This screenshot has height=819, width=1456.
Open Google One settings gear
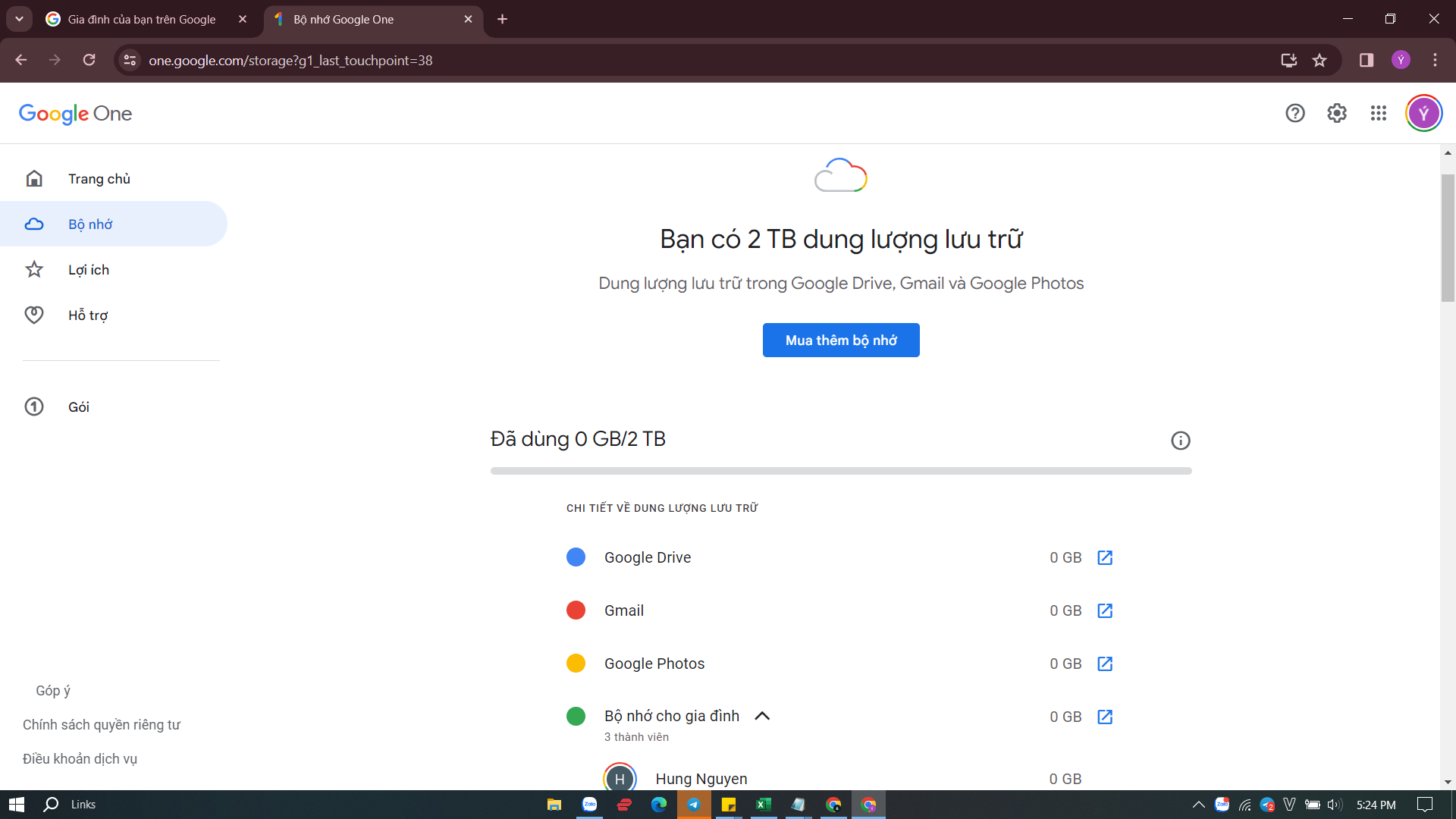pos(1337,113)
